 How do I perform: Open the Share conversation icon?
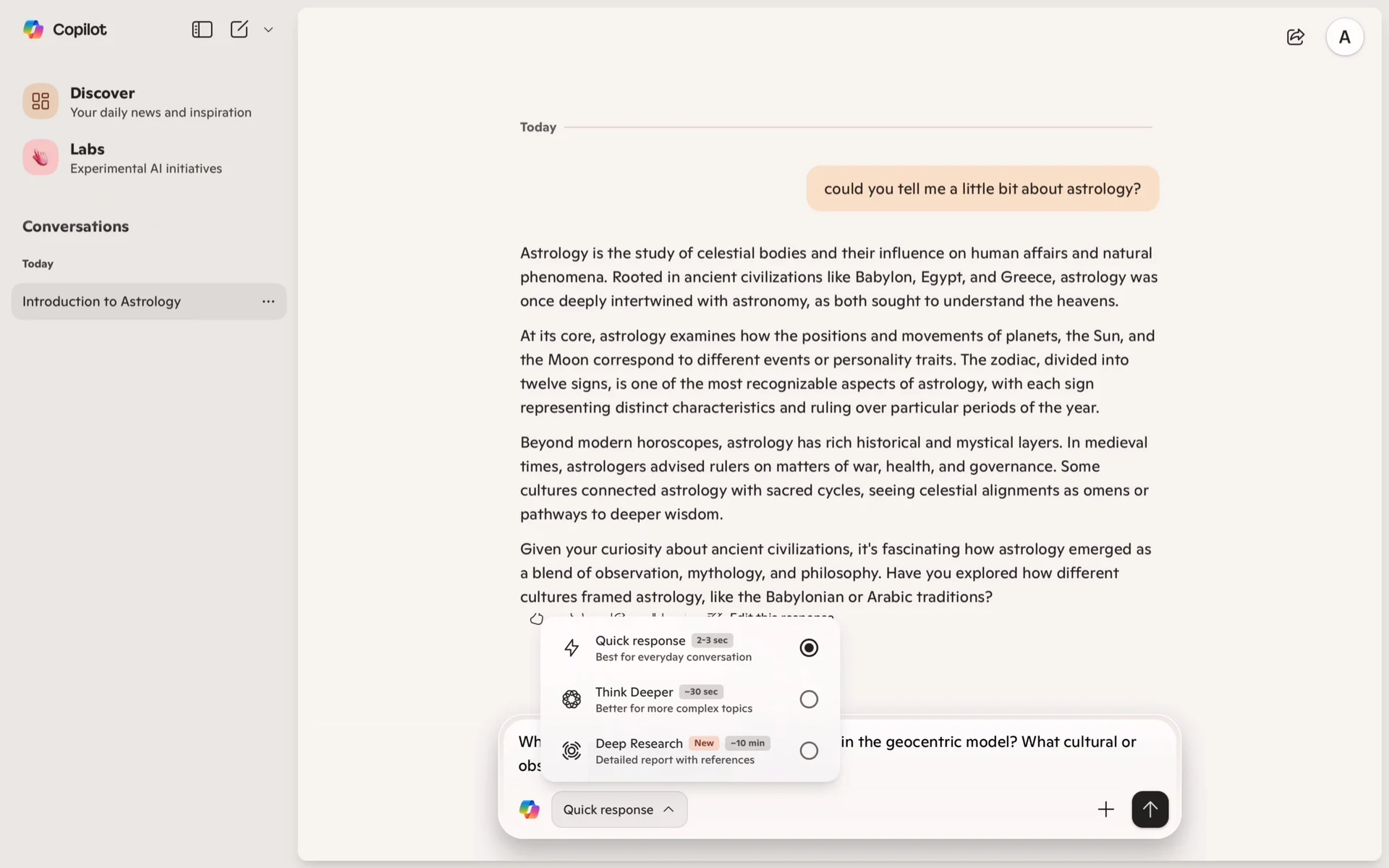point(1295,37)
